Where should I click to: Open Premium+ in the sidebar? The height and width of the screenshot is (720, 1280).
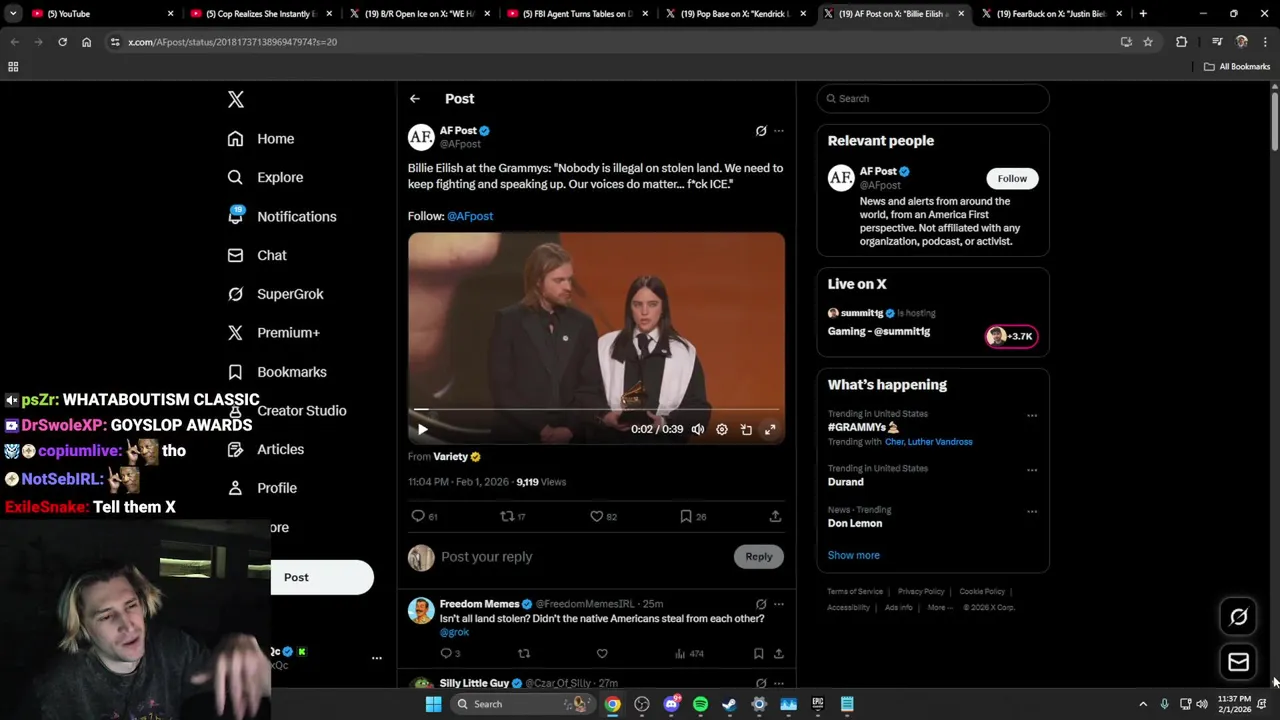273,332
